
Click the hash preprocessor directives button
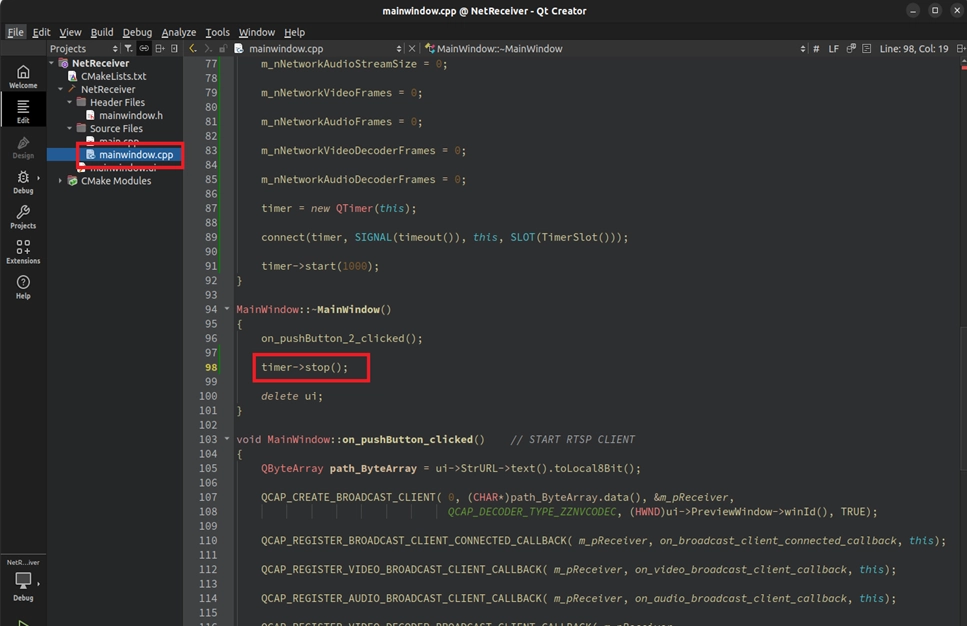click(x=816, y=48)
